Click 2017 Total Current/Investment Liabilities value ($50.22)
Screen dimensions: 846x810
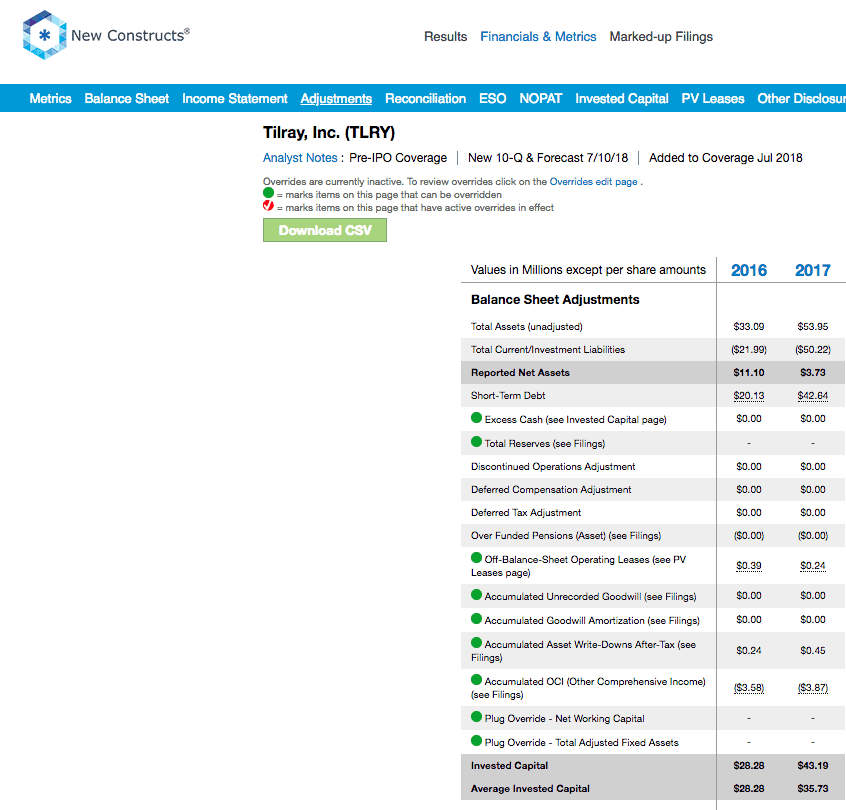tap(813, 350)
